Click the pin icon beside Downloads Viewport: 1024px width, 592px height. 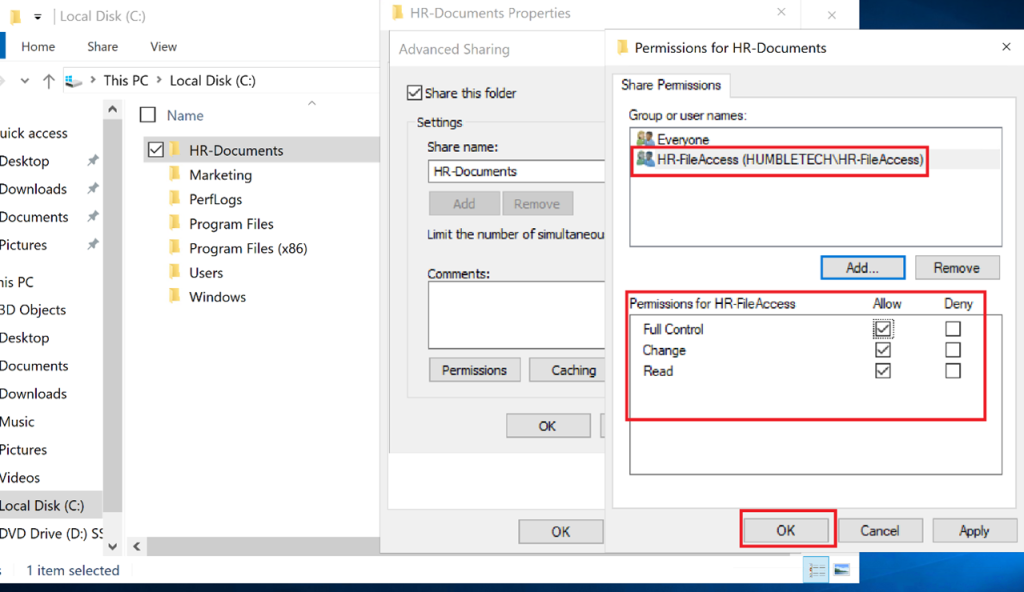(x=92, y=189)
